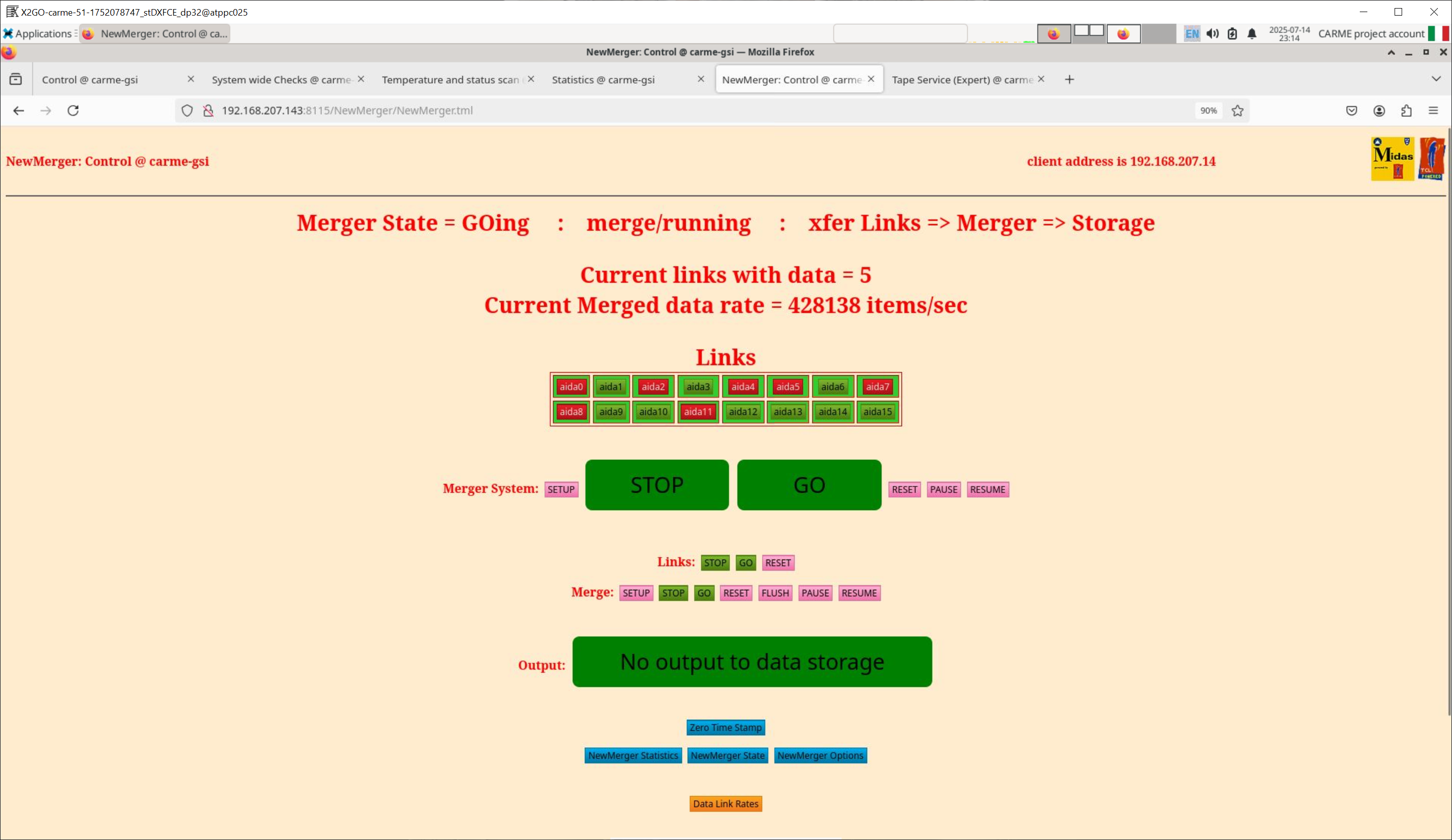Open the EN keyboard layout selector
This screenshot has height=840, width=1452.
pyautogui.click(x=1192, y=33)
